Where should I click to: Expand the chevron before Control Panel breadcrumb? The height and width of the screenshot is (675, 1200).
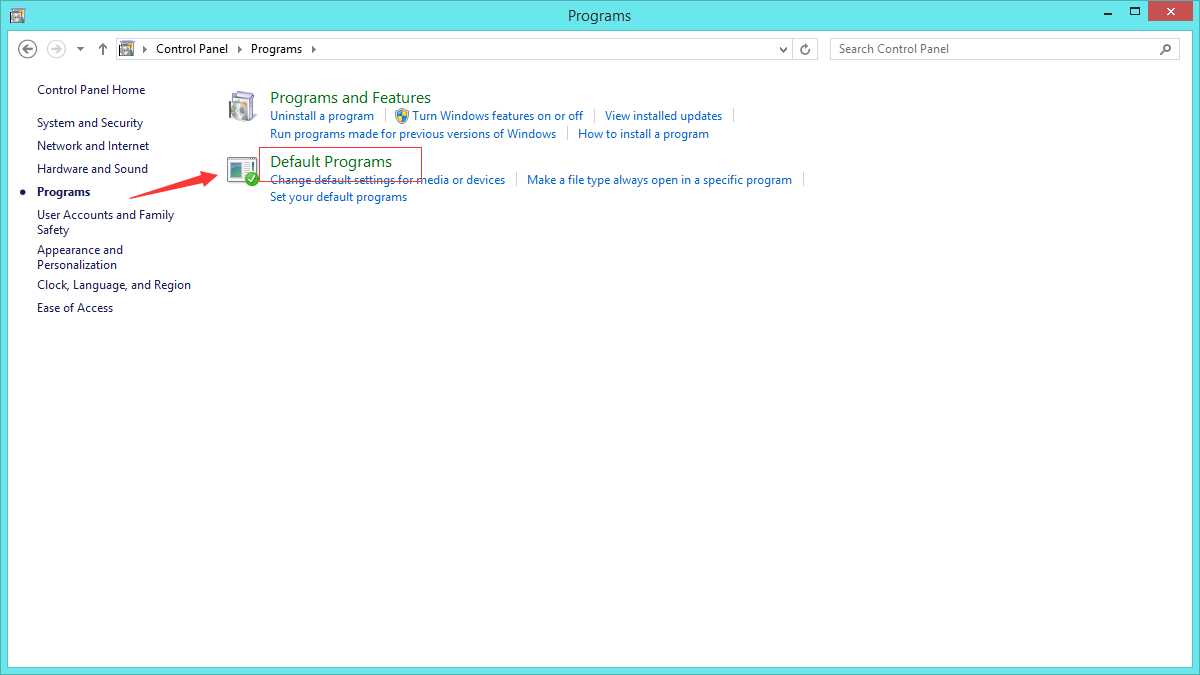coord(145,49)
